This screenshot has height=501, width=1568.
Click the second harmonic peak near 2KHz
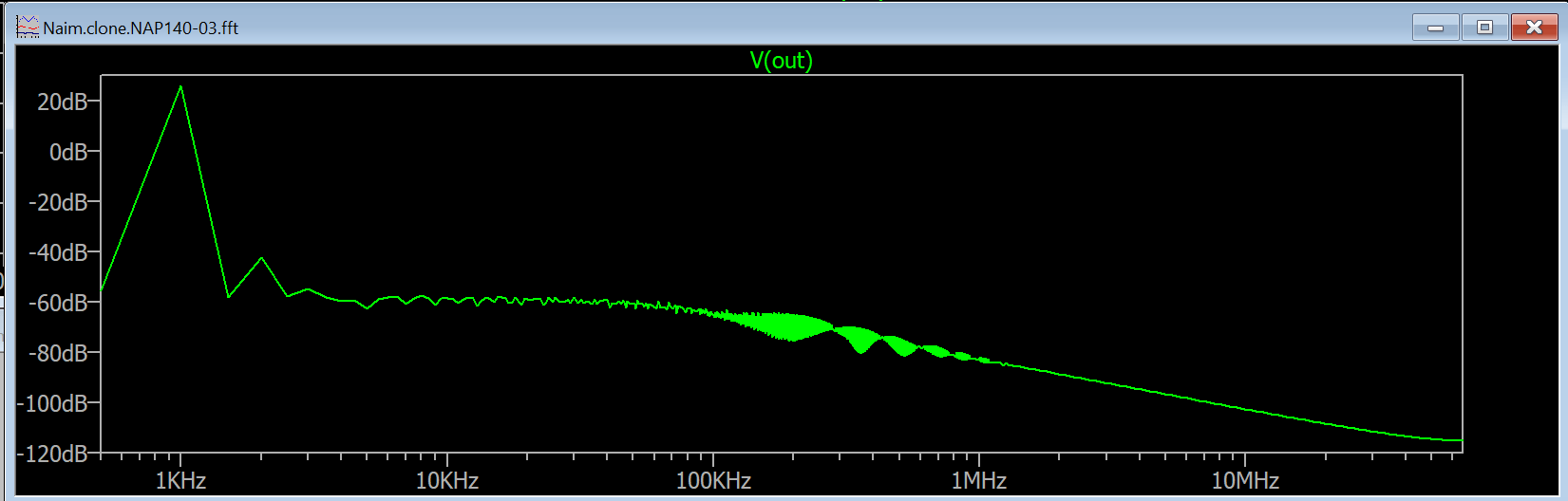pyautogui.click(x=262, y=258)
